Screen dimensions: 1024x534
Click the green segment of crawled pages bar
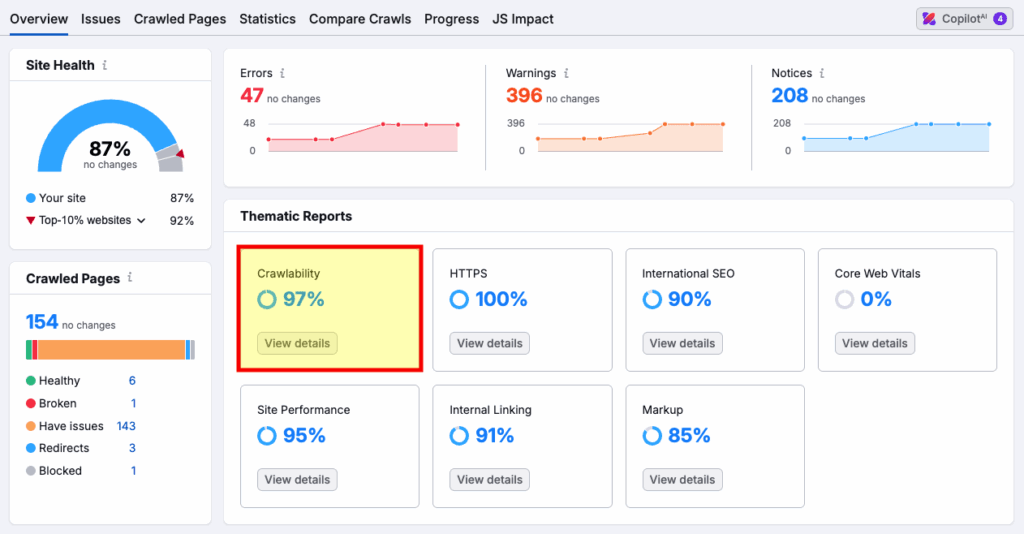pos(29,350)
